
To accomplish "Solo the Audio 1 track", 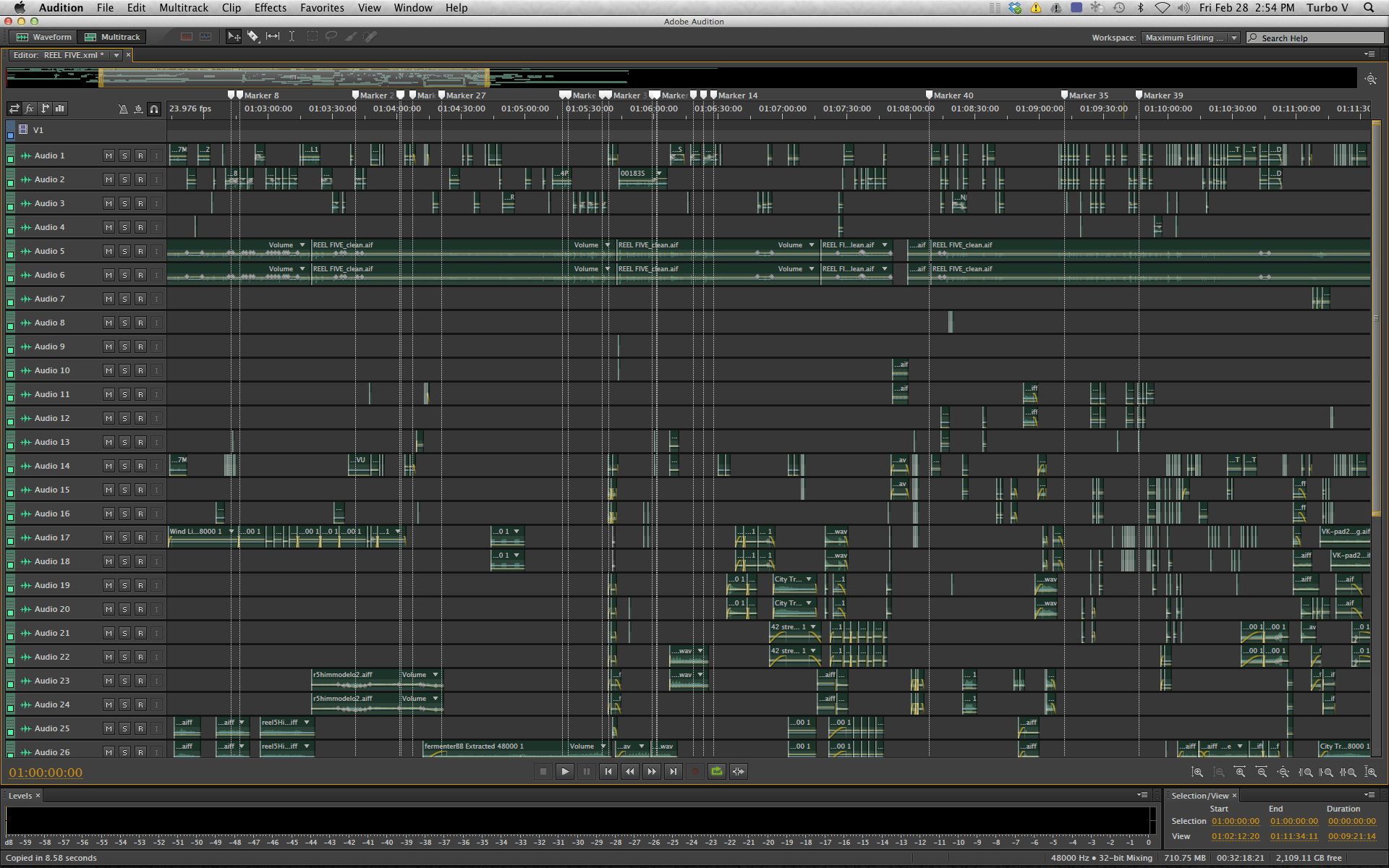I will point(124,155).
